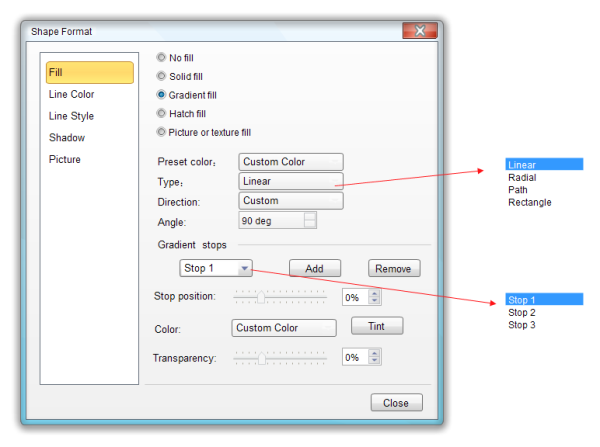The width and height of the screenshot is (600, 447).
Task: Select Gradient fill radio button
Action: coord(161,95)
